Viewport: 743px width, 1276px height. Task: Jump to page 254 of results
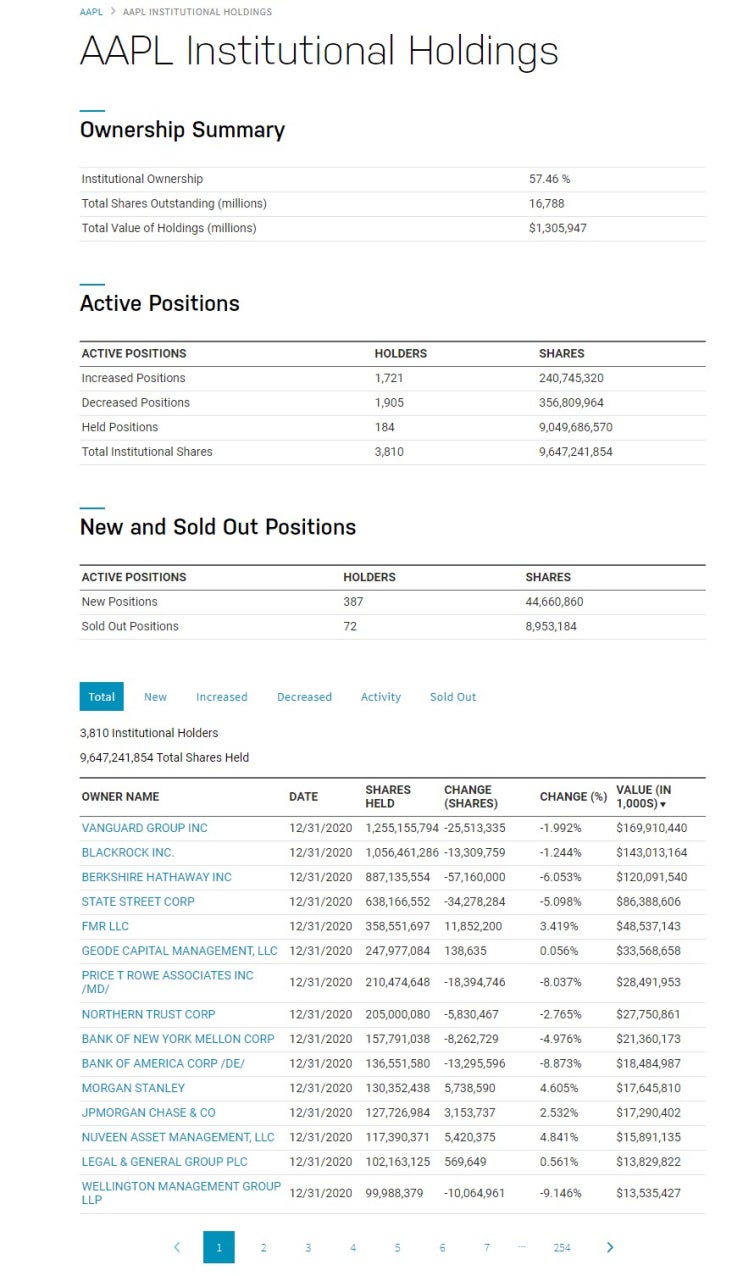click(562, 1247)
